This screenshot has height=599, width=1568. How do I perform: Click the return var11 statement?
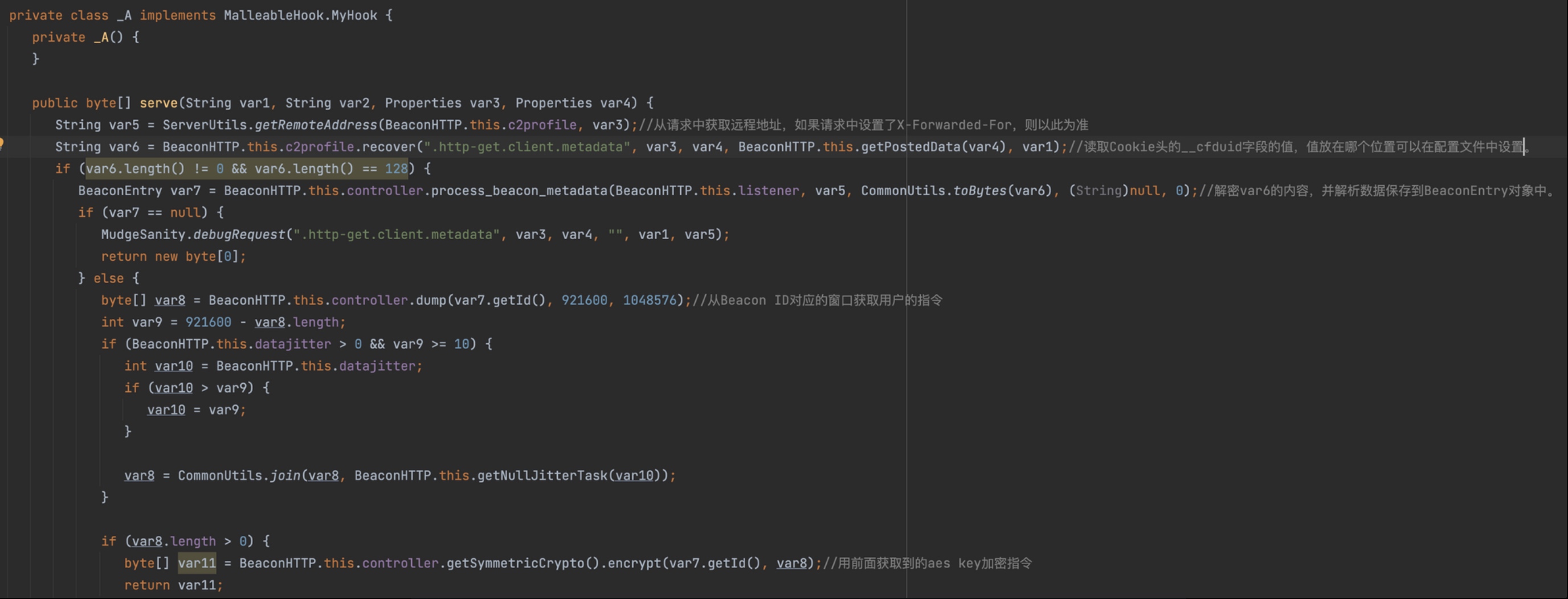click(173, 584)
